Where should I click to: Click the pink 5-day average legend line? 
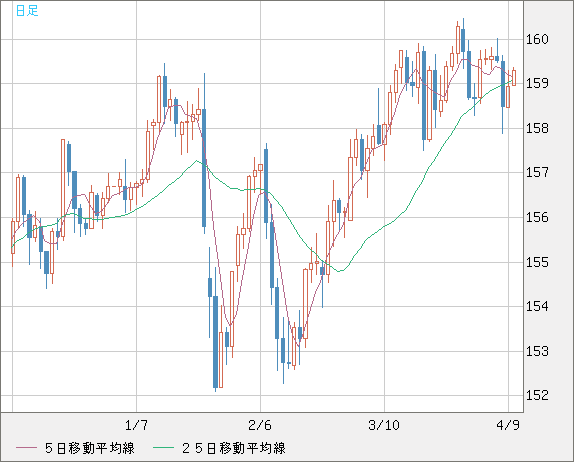tap(26, 448)
